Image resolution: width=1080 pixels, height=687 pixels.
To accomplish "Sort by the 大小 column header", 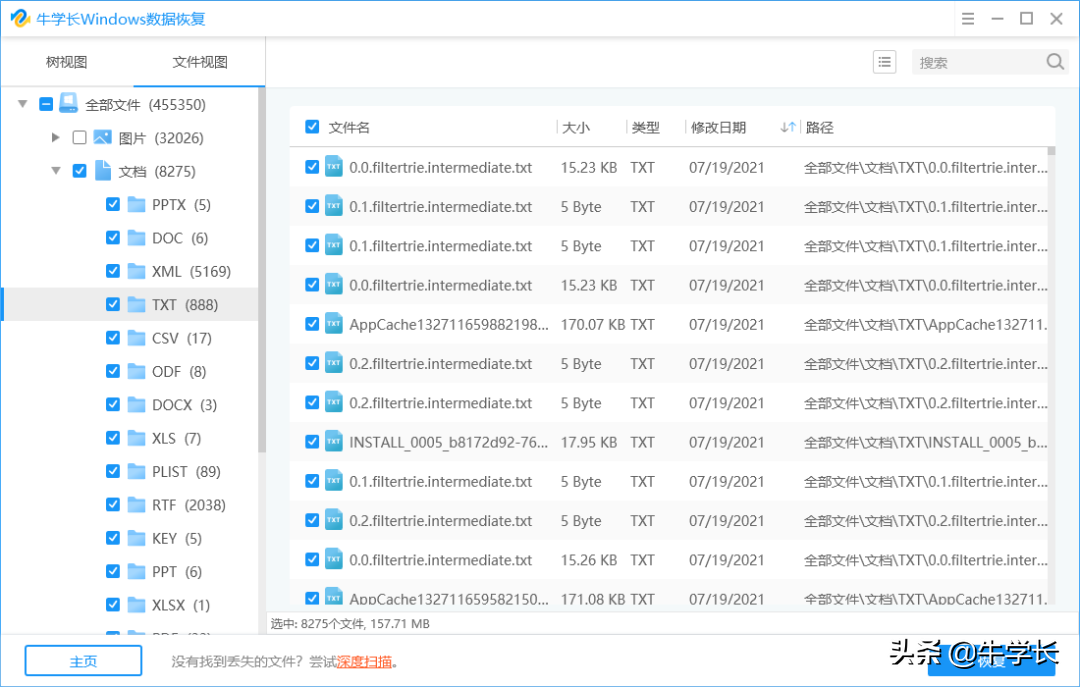I will click(x=576, y=127).
